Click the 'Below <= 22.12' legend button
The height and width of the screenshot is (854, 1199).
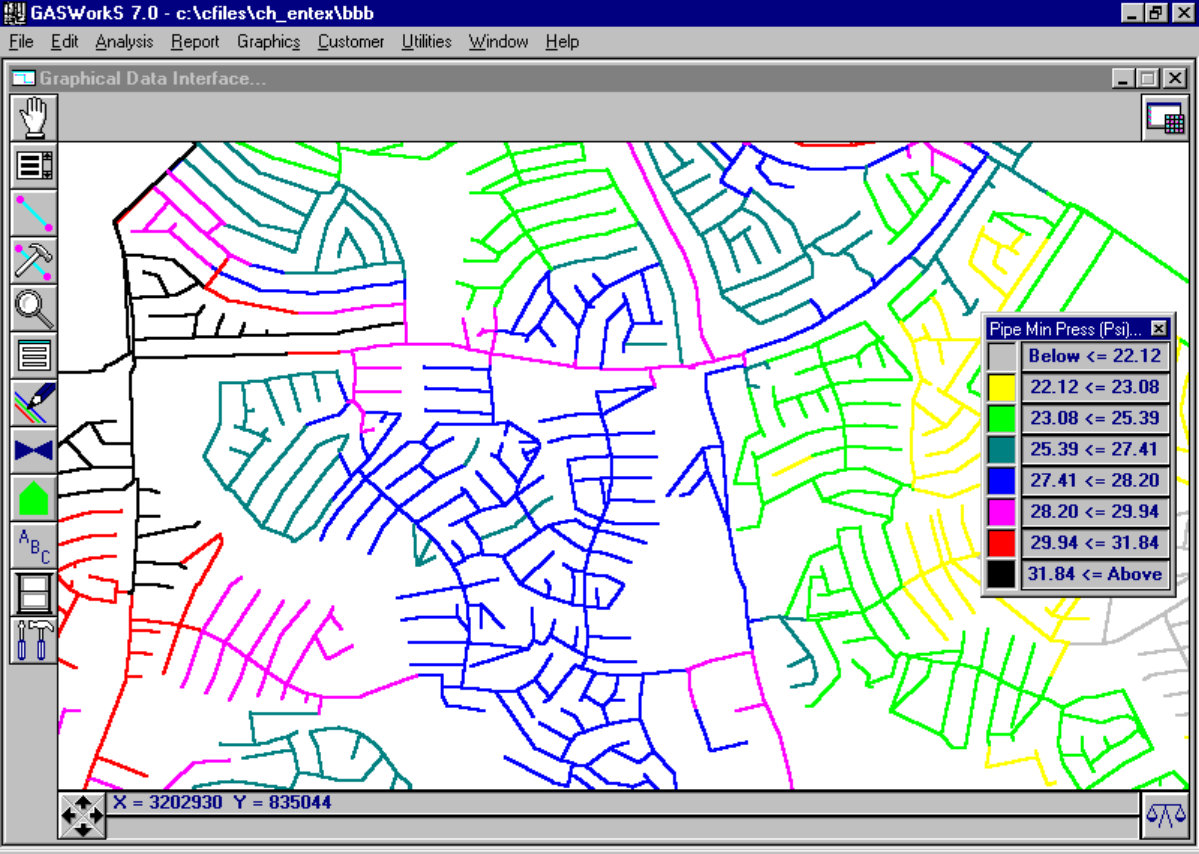[1095, 356]
